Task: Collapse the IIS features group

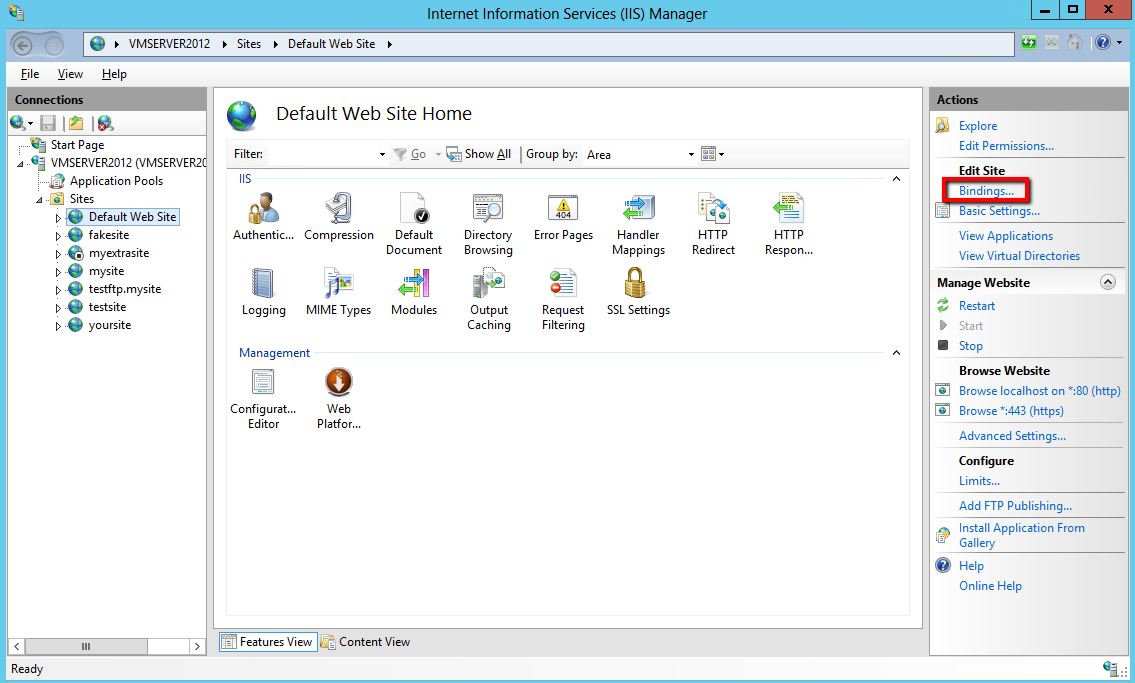Action: [x=896, y=179]
